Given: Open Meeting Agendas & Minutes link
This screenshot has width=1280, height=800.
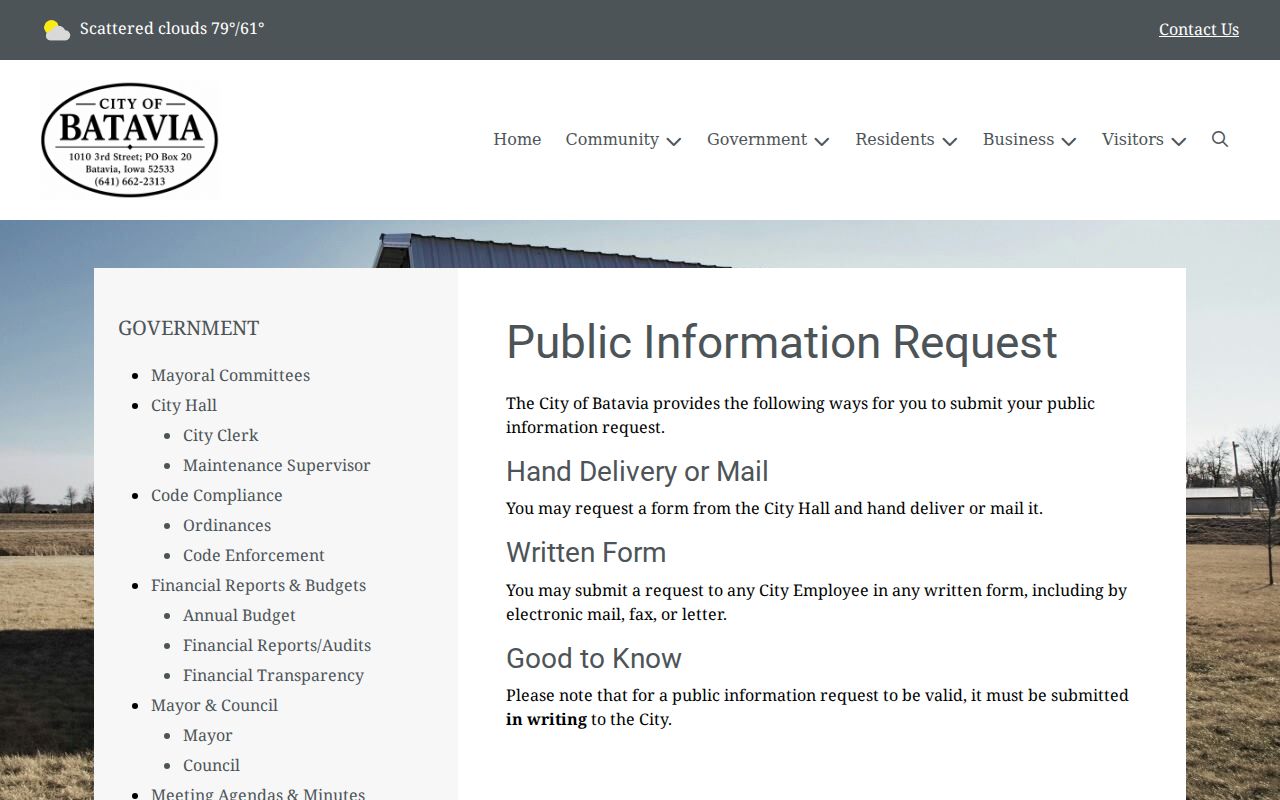Looking at the screenshot, I should (x=258, y=793).
